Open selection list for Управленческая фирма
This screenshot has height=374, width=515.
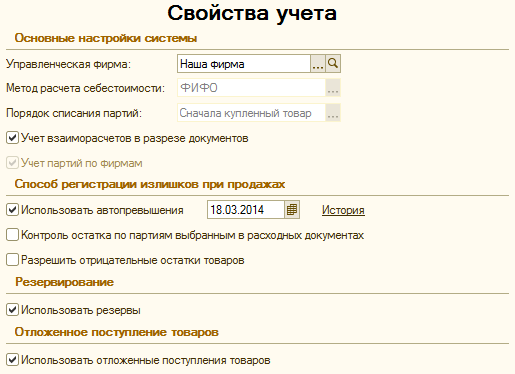click(x=318, y=64)
